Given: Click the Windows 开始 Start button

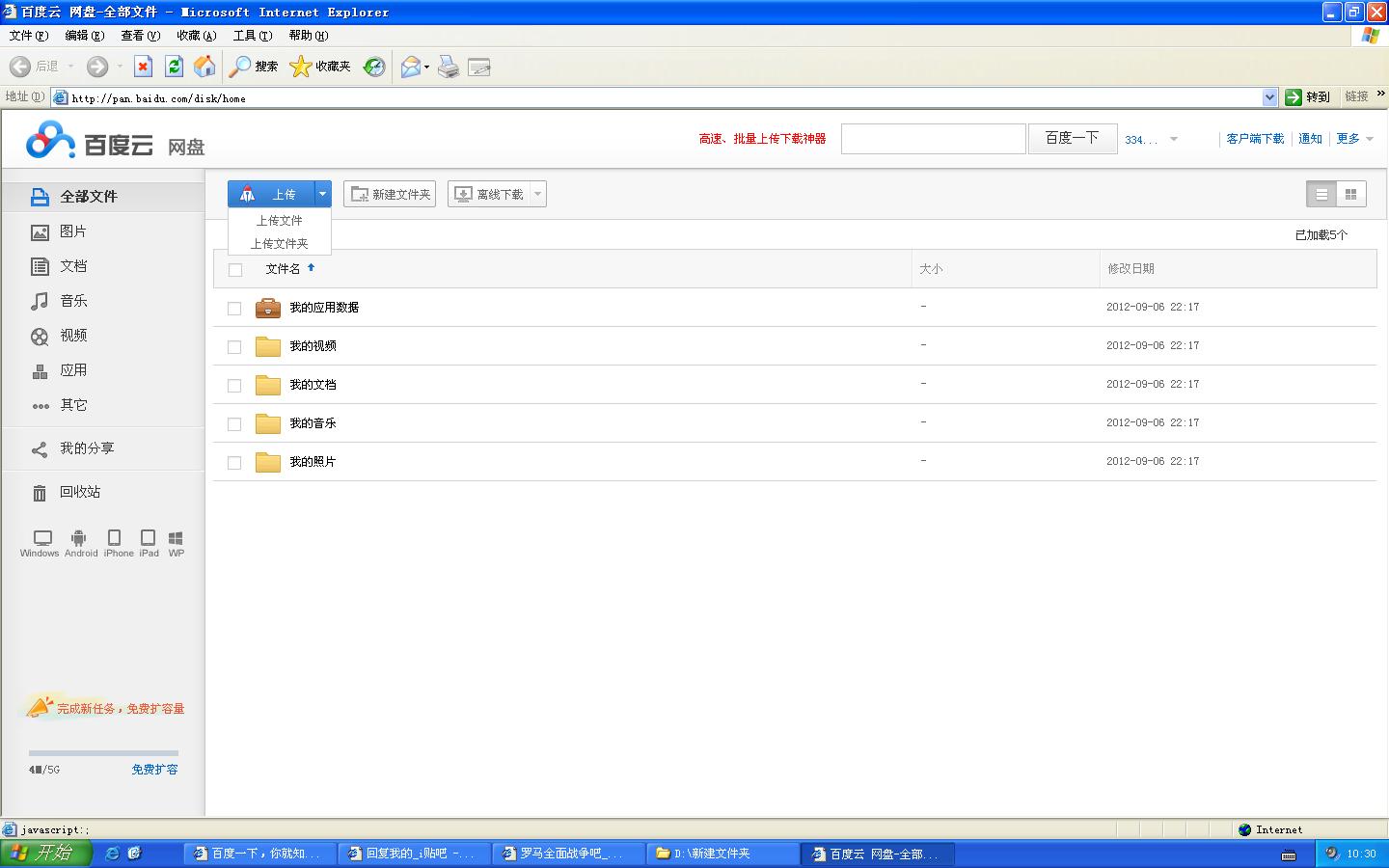Looking at the screenshot, I should point(45,854).
